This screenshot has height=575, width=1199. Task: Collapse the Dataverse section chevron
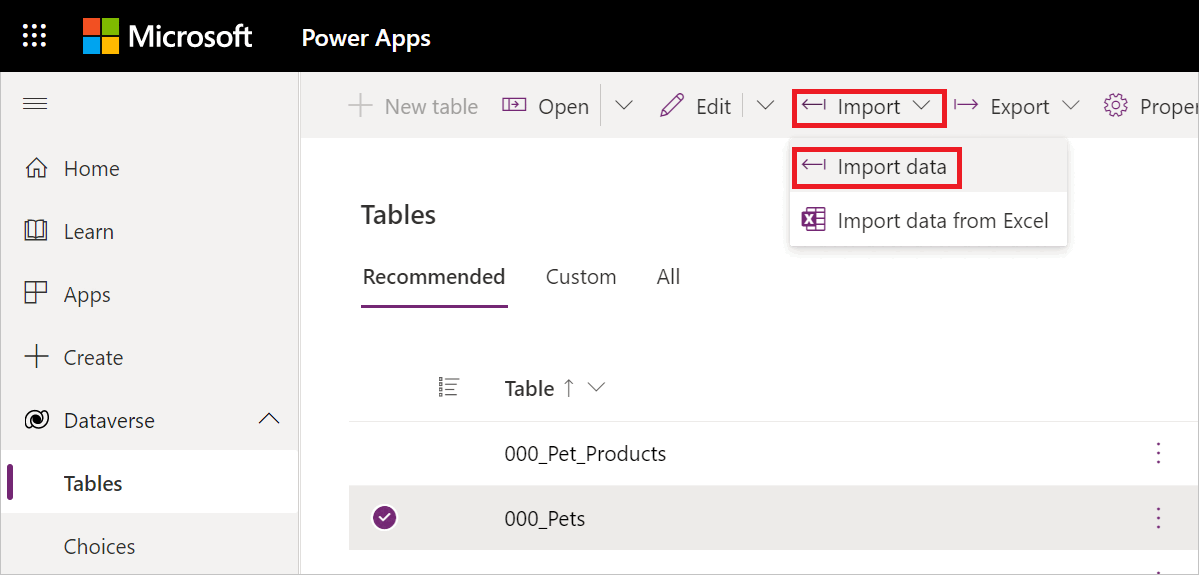point(269,419)
